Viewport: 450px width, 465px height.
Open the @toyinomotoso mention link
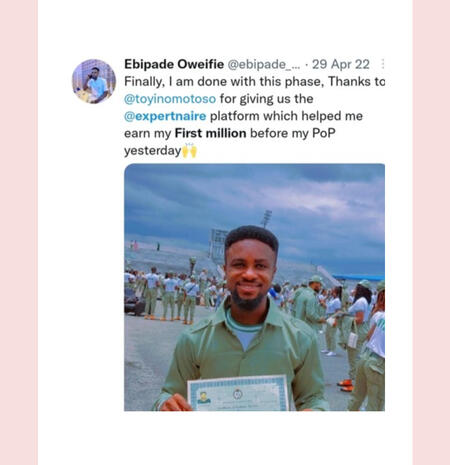coord(170,99)
